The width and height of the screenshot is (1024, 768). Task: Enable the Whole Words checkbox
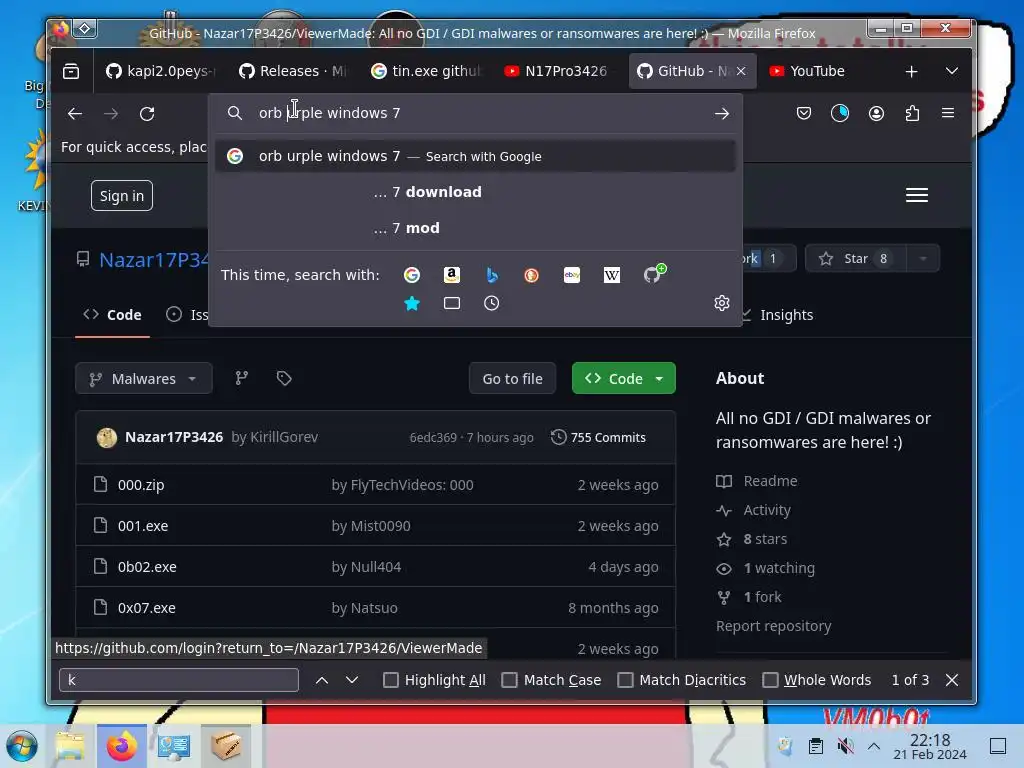point(771,680)
